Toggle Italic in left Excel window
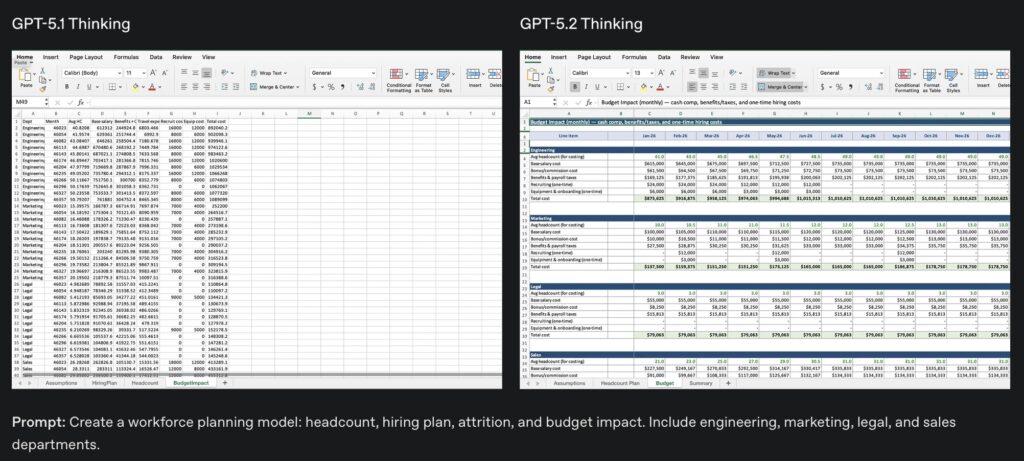1024x461 pixels. (78, 87)
